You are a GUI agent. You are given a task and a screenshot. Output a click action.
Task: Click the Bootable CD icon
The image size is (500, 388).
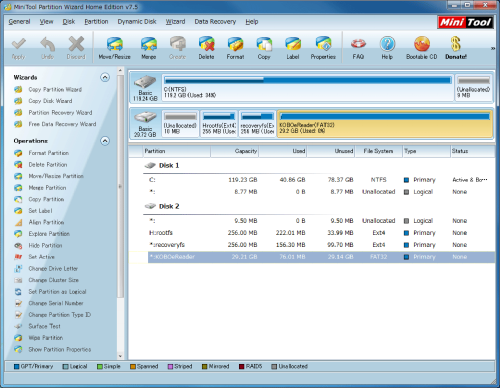(x=422, y=44)
